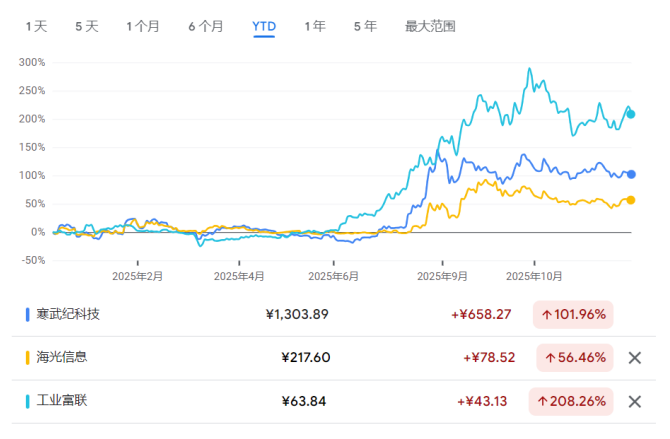Switch to the 5年 range tab
This screenshot has height=439, width=670.
(x=365, y=27)
